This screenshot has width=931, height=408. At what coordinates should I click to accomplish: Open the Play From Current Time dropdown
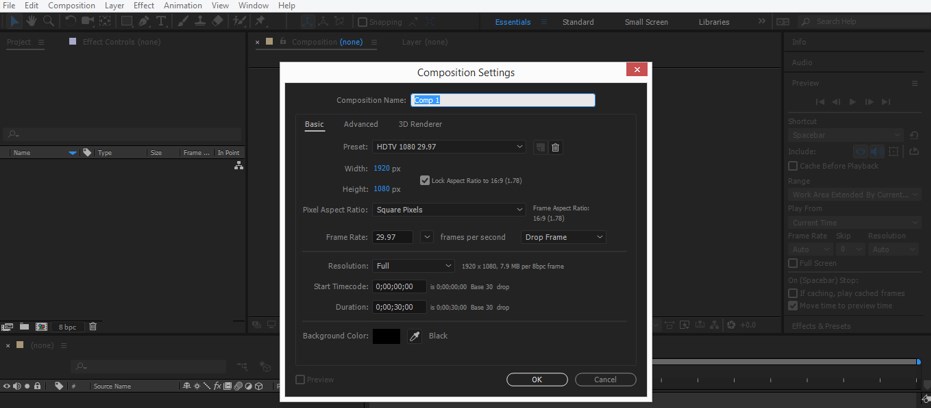[854, 223]
